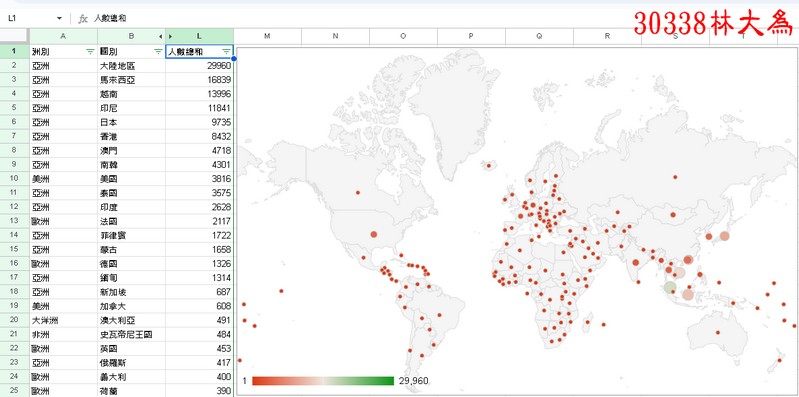Select 非洲 cell in row 21
799x397 pixels.
[63, 334]
